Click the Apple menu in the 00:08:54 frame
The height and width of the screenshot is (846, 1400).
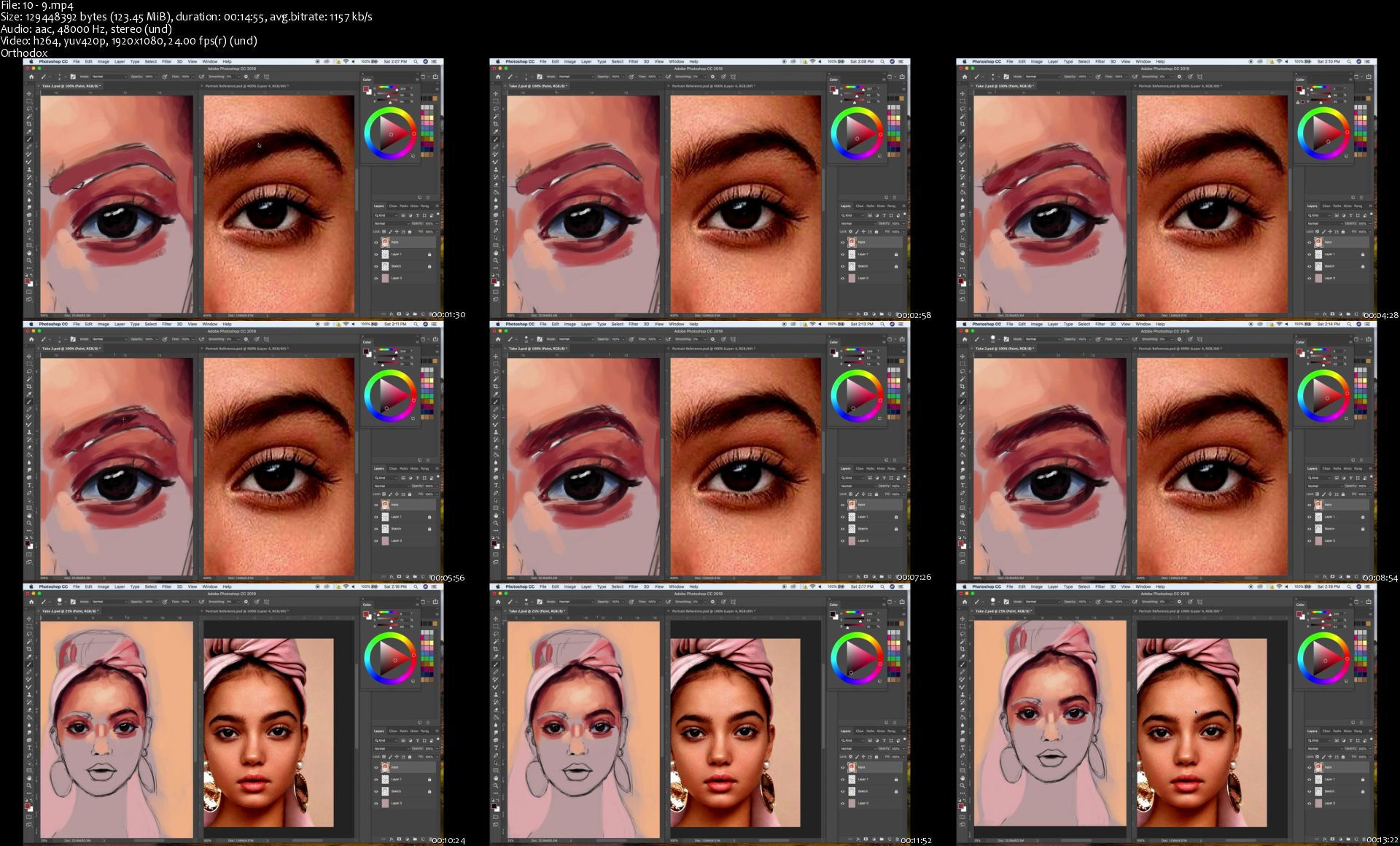tap(965, 324)
